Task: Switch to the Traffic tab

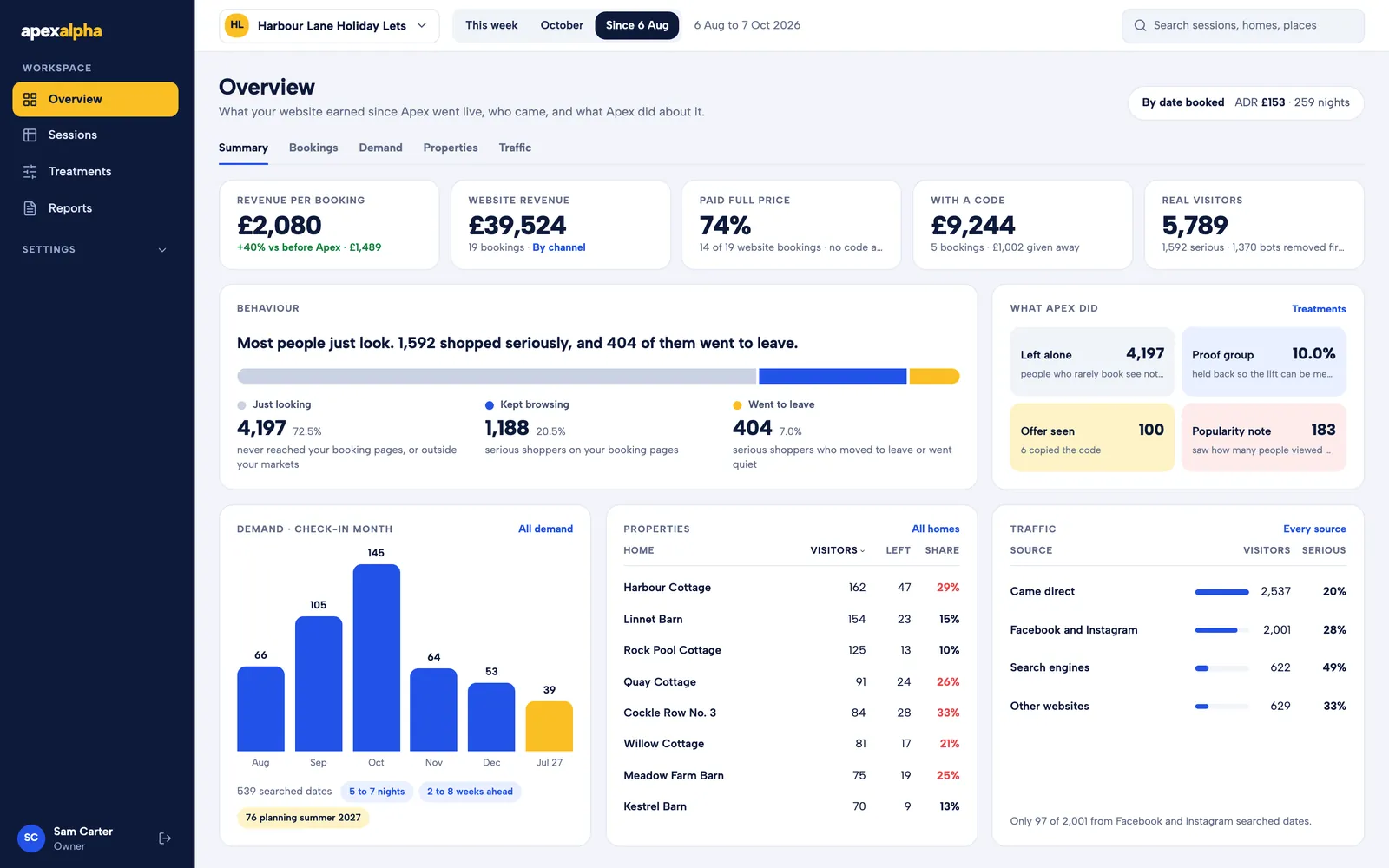Action: point(515,148)
